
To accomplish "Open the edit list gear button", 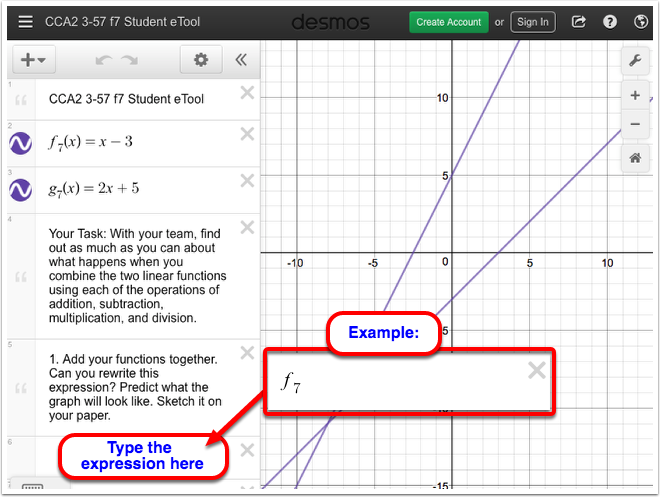I will click(201, 60).
